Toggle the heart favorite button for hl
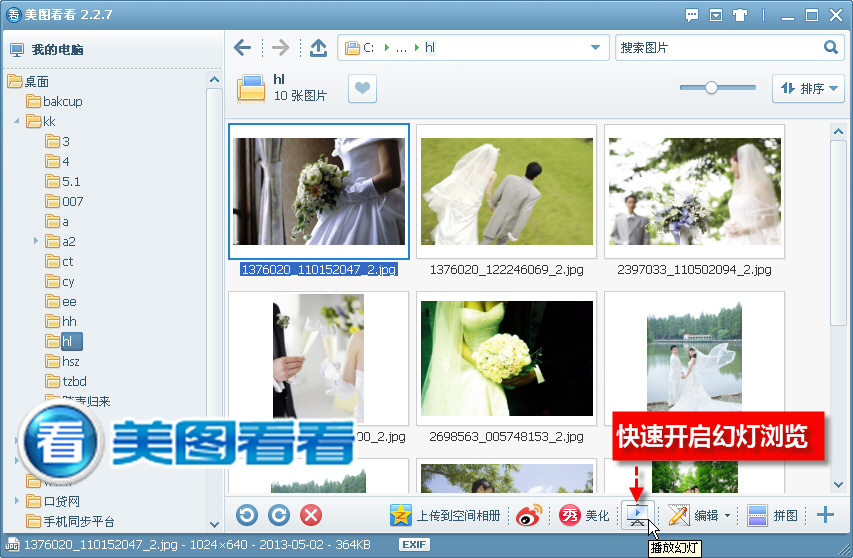 (362, 88)
